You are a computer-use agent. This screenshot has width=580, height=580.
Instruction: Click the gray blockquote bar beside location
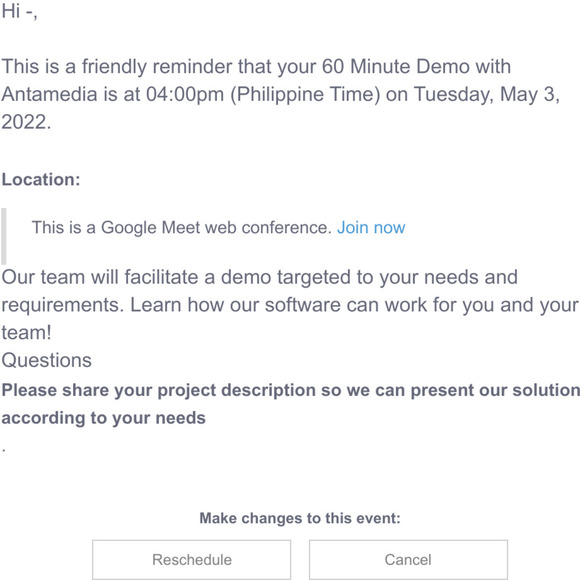[4, 236]
